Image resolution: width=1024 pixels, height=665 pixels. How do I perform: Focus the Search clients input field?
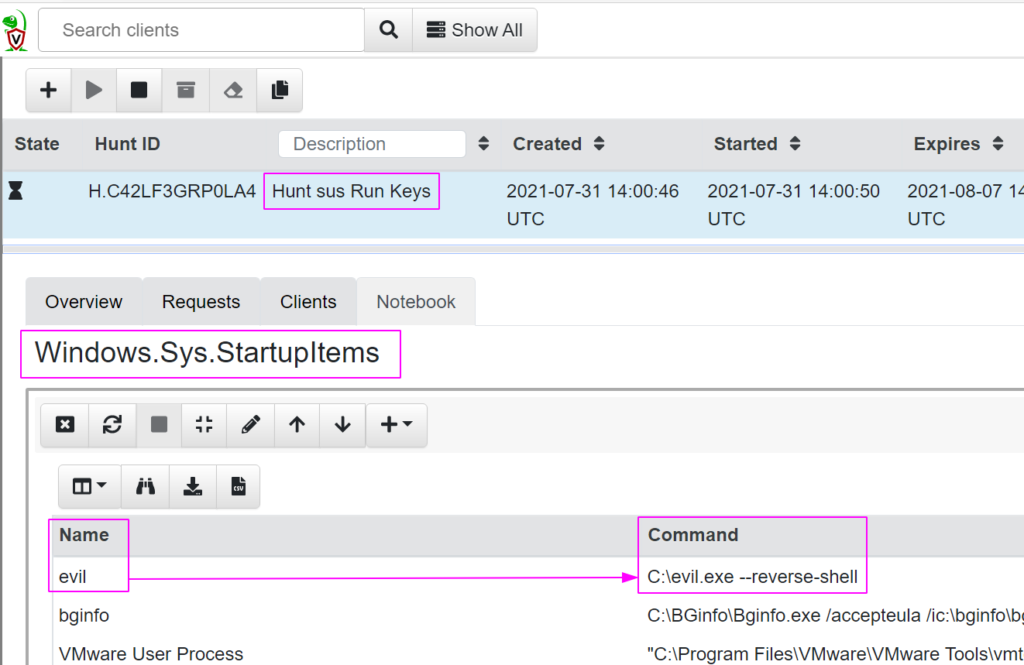(201, 30)
